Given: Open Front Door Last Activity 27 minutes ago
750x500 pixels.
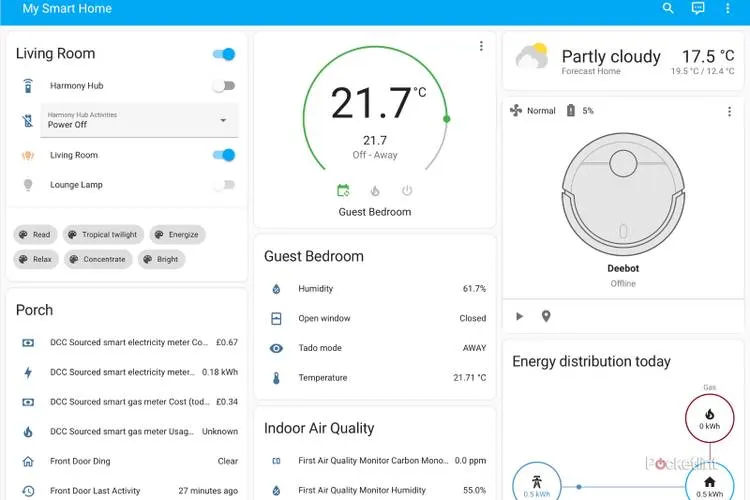Looking at the screenshot, I should tap(127, 490).
